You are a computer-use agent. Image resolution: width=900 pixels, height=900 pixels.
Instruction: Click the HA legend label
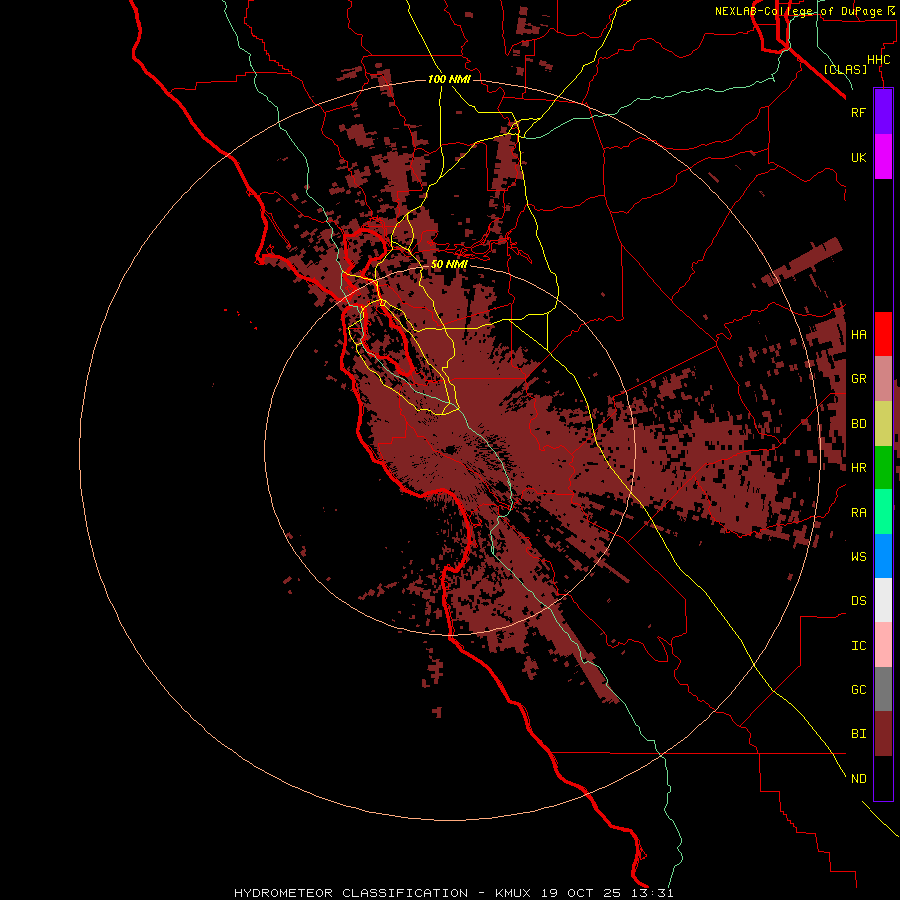pos(859,335)
